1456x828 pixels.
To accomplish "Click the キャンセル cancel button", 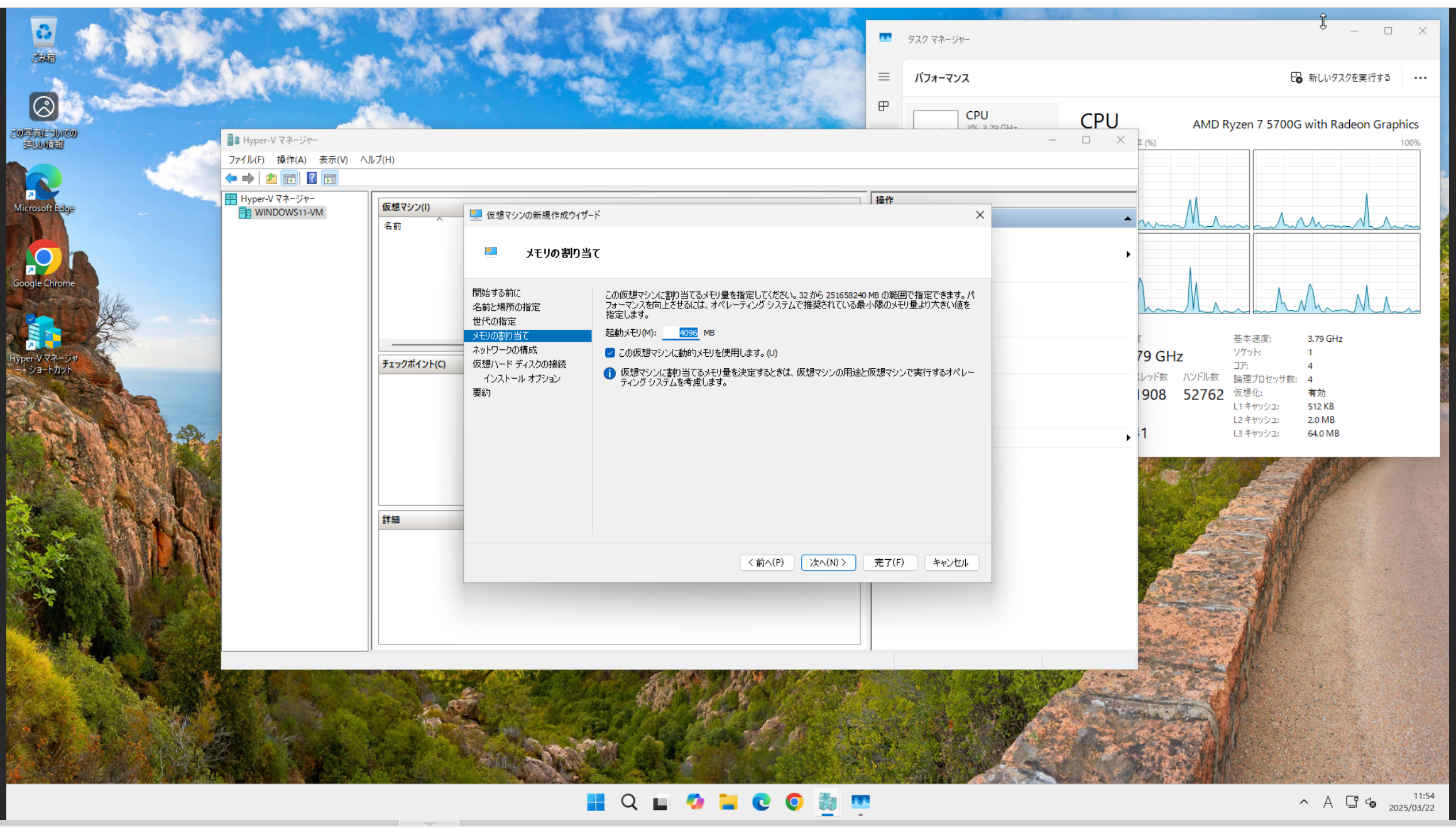I will coord(950,562).
